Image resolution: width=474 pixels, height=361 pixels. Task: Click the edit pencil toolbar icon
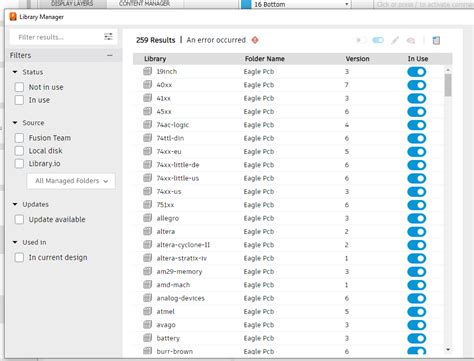pos(395,40)
